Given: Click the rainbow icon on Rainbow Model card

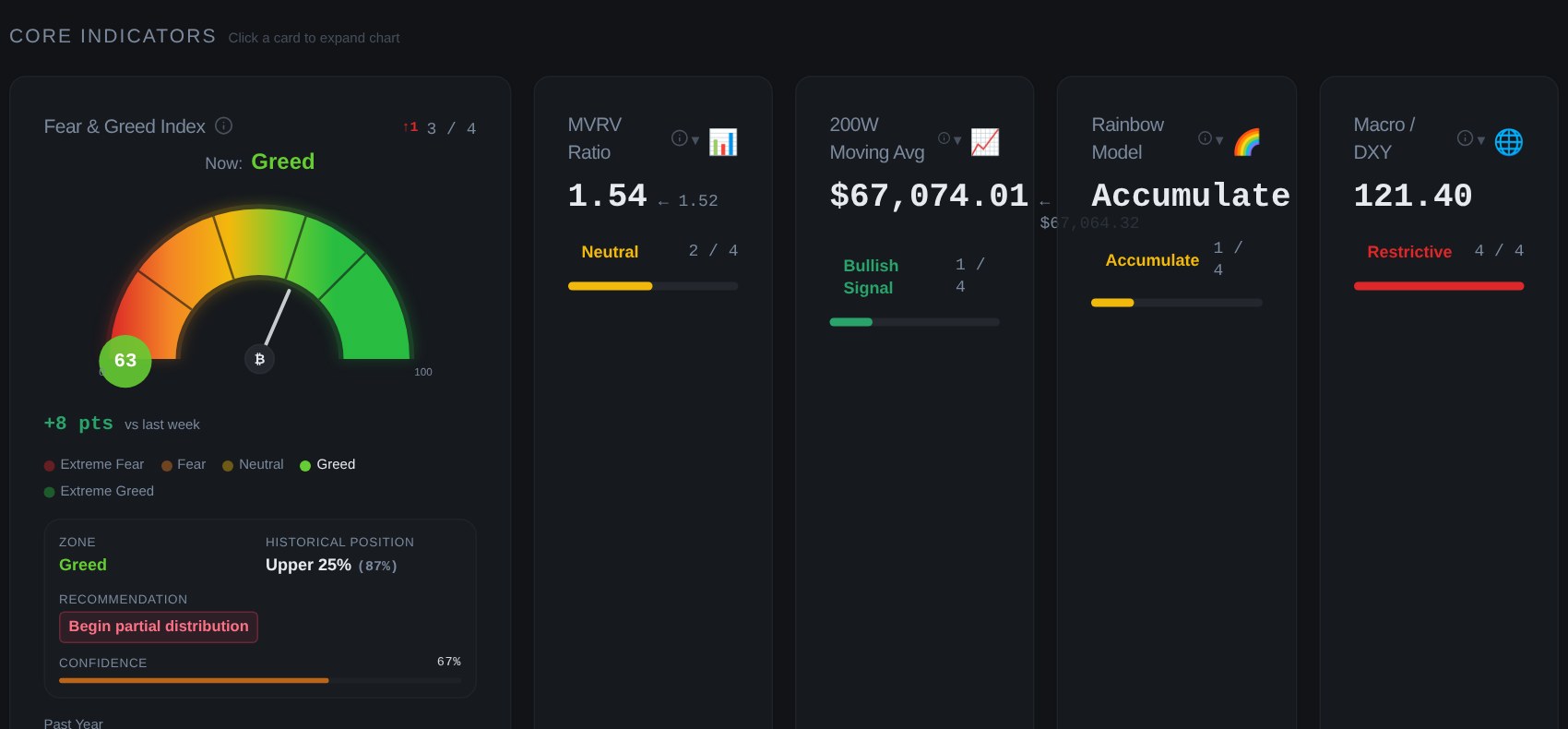Looking at the screenshot, I should pos(1247,142).
